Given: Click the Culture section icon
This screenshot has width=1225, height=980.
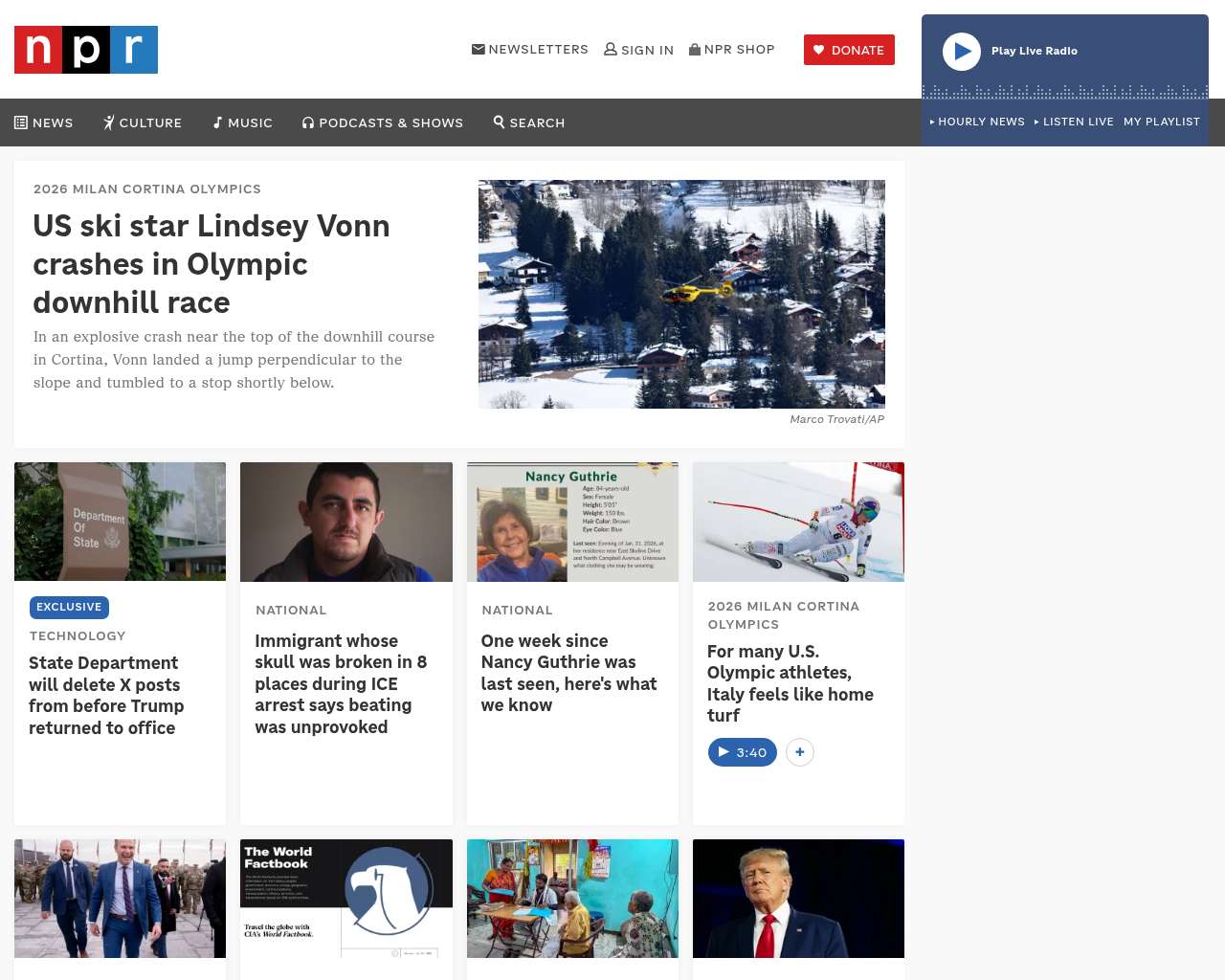Looking at the screenshot, I should [x=109, y=122].
